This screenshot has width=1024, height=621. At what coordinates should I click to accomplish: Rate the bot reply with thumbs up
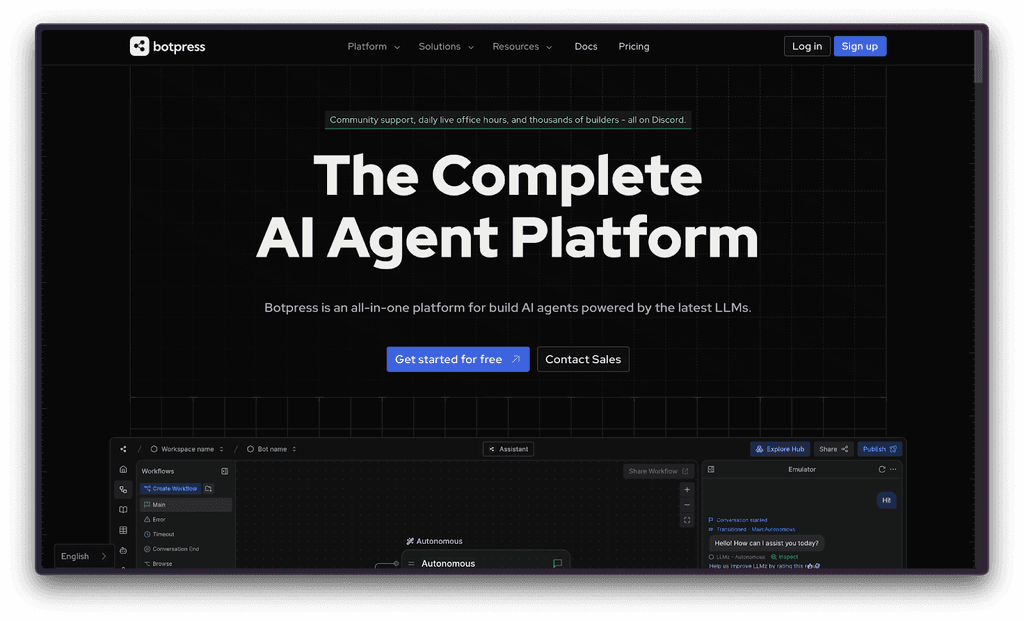pos(811,565)
